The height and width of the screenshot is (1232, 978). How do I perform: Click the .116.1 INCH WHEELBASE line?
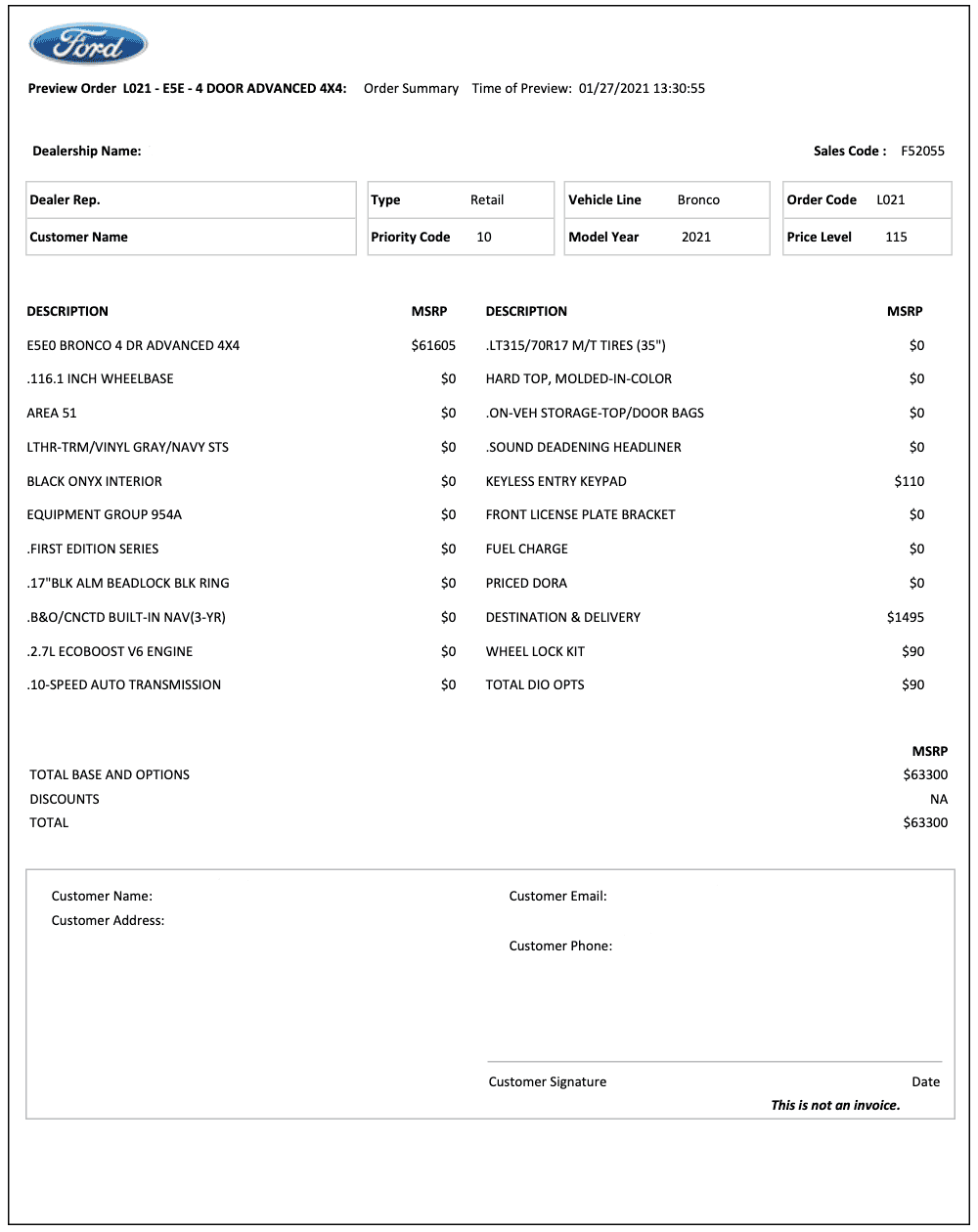click(100, 378)
